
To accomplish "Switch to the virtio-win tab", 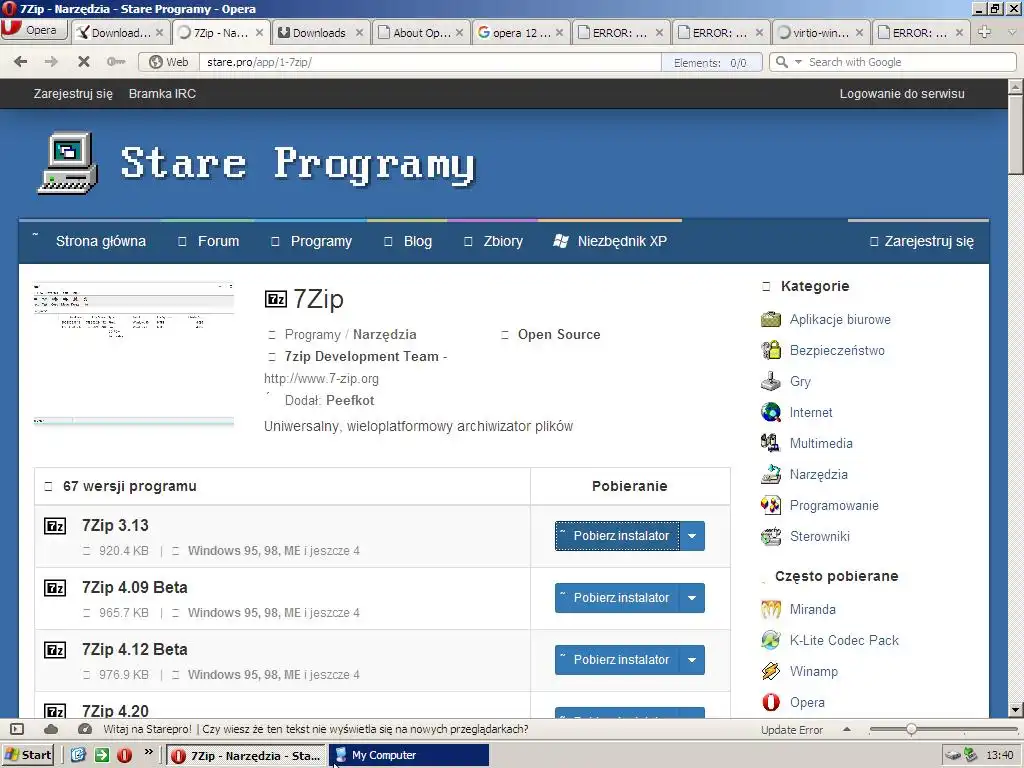I will (821, 33).
